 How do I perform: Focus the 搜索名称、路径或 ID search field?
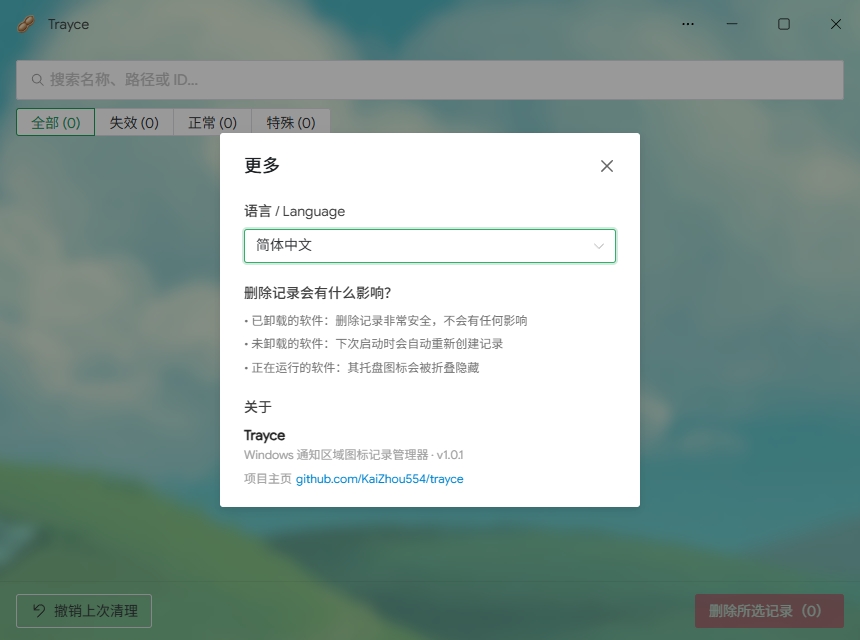click(x=430, y=80)
